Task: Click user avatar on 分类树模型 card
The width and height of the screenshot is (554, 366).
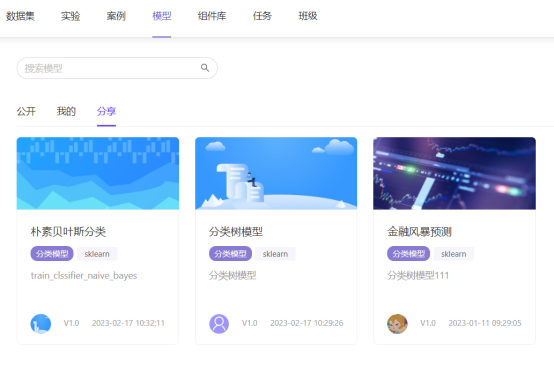Action: click(219, 324)
